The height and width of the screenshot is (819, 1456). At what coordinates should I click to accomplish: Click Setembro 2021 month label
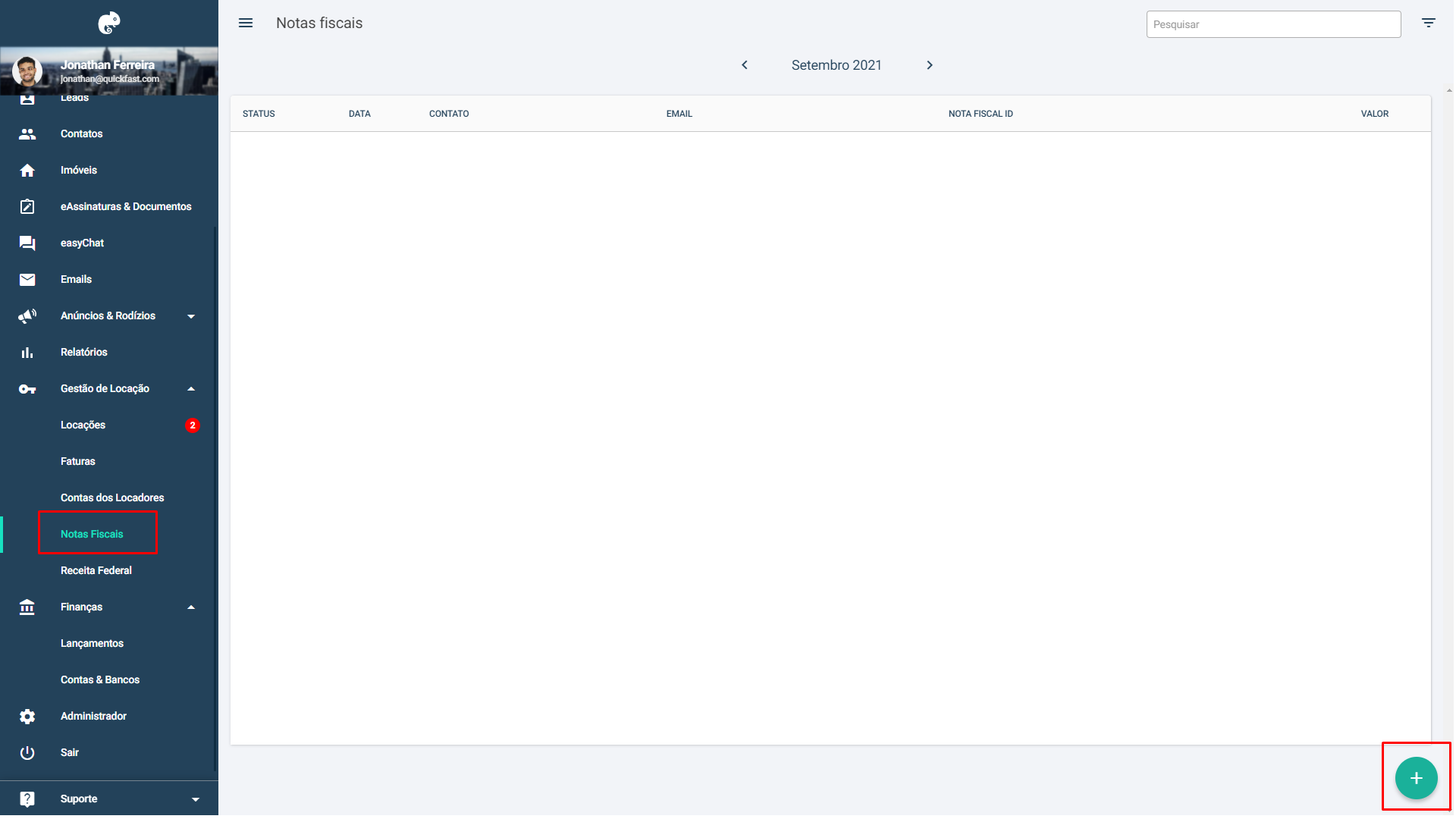836,65
